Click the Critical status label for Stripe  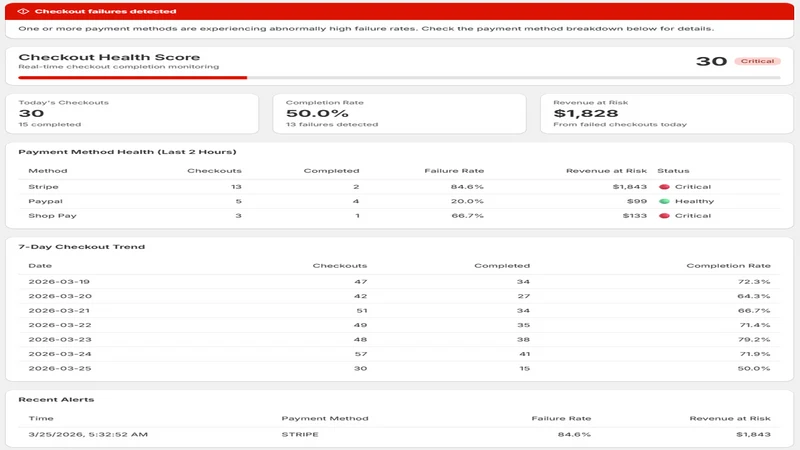(x=693, y=187)
